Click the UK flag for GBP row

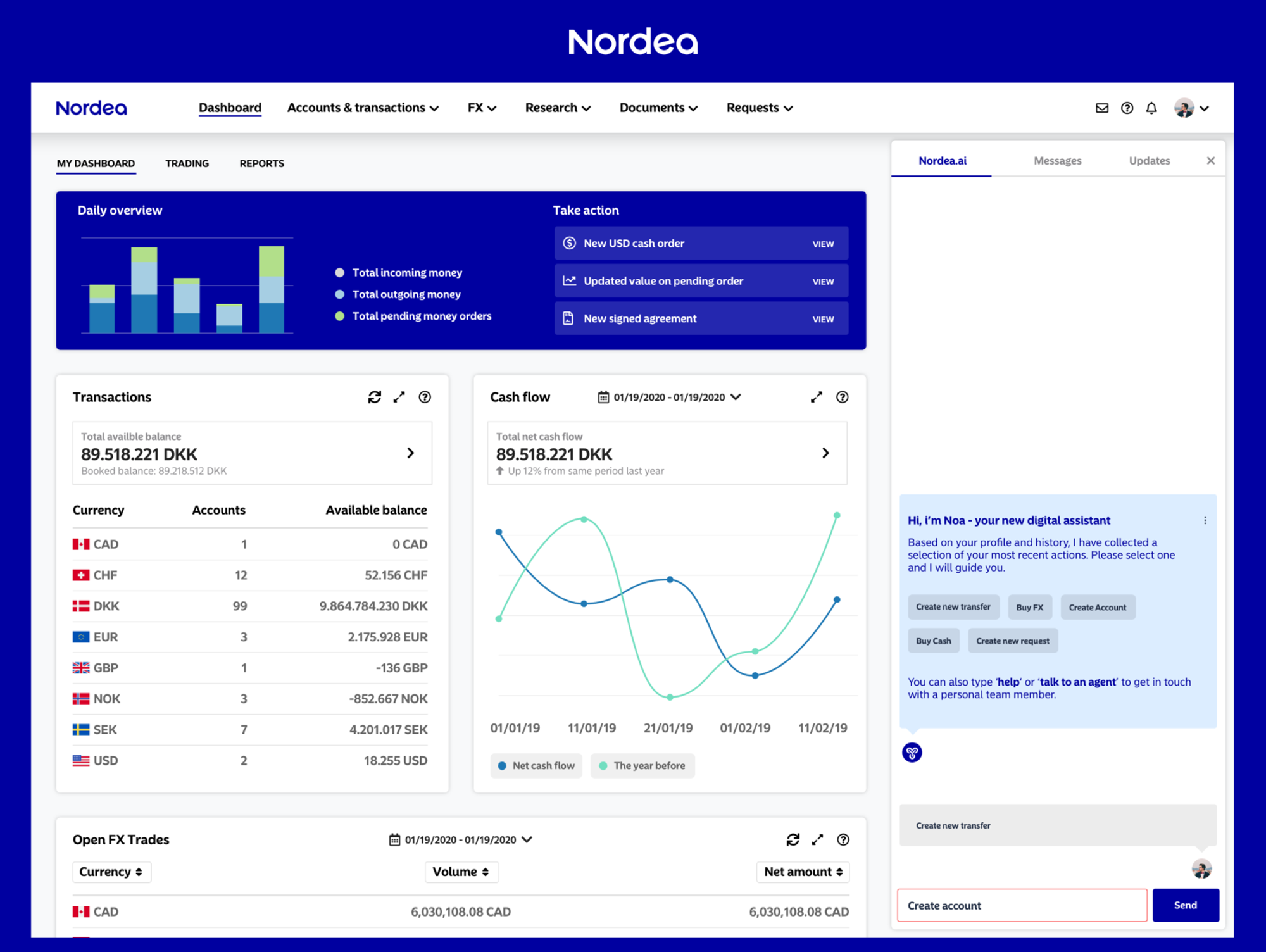[x=81, y=668]
